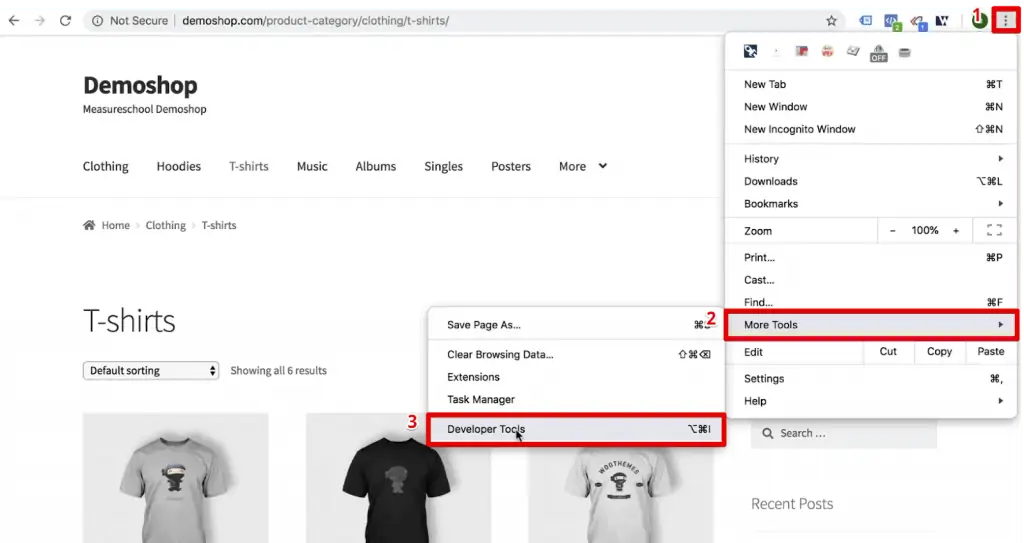Click the rocket extension icon in menu

750,51
